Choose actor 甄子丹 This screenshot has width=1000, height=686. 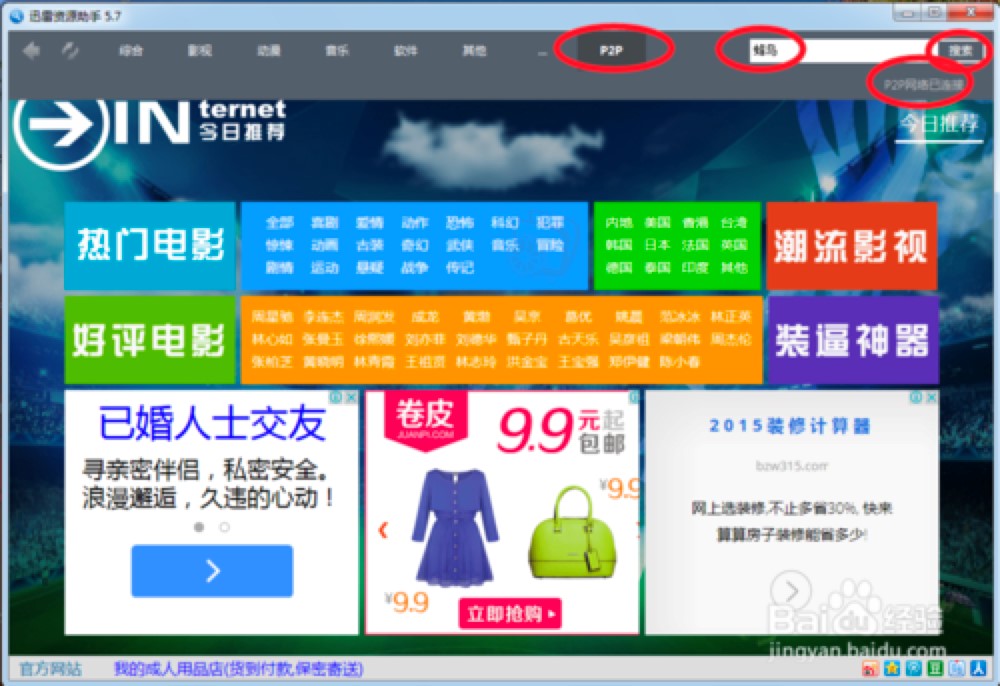tap(527, 339)
